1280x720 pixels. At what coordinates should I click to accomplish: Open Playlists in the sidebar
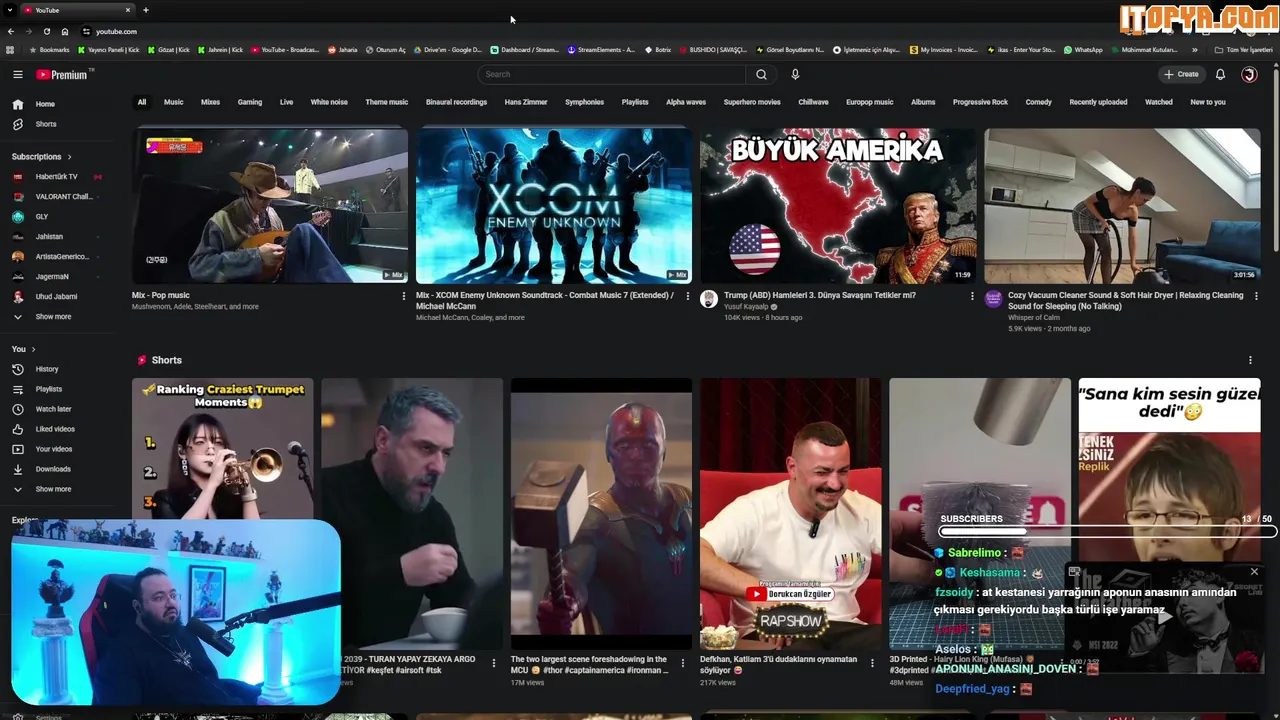click(48, 389)
